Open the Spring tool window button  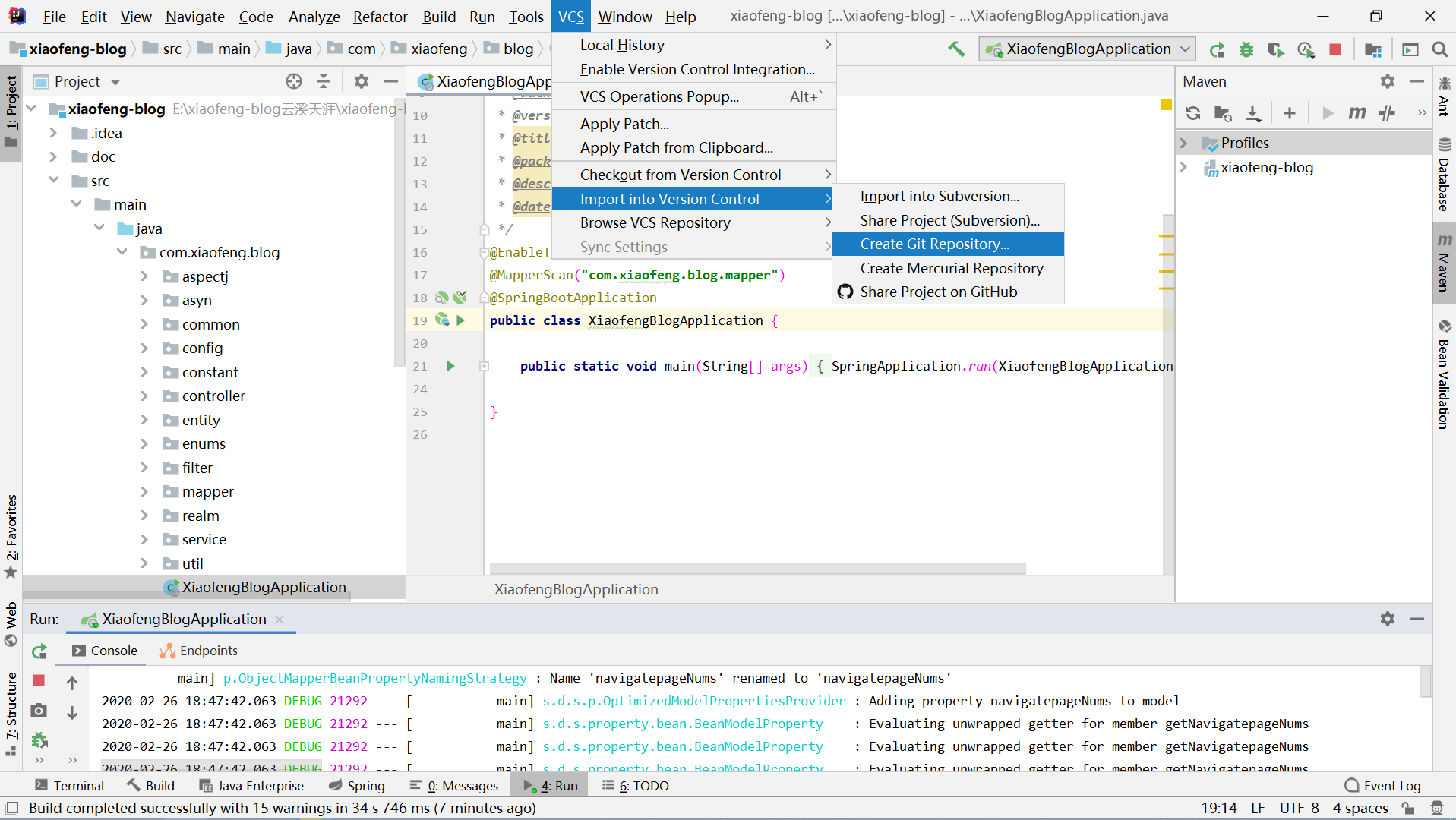coord(356,786)
